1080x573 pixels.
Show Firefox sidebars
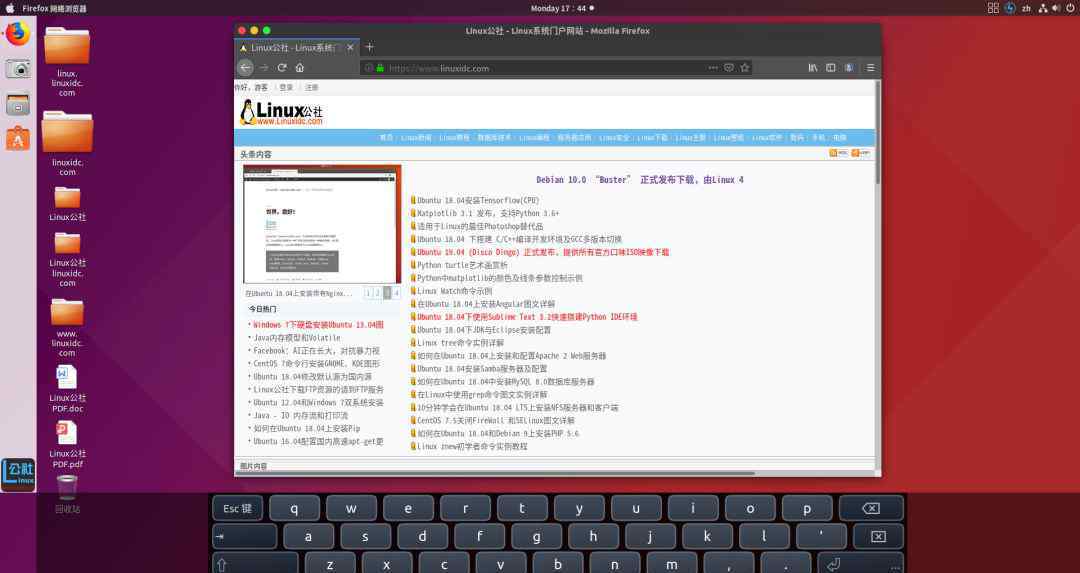coord(831,67)
